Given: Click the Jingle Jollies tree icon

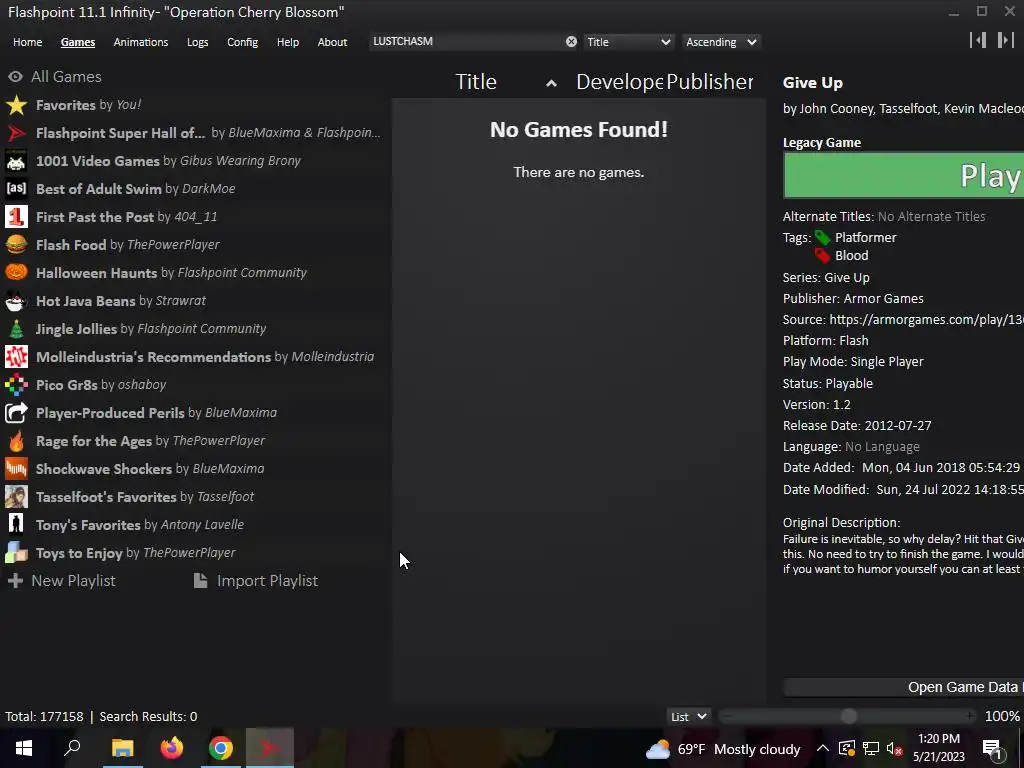Looking at the screenshot, I should [16, 329].
